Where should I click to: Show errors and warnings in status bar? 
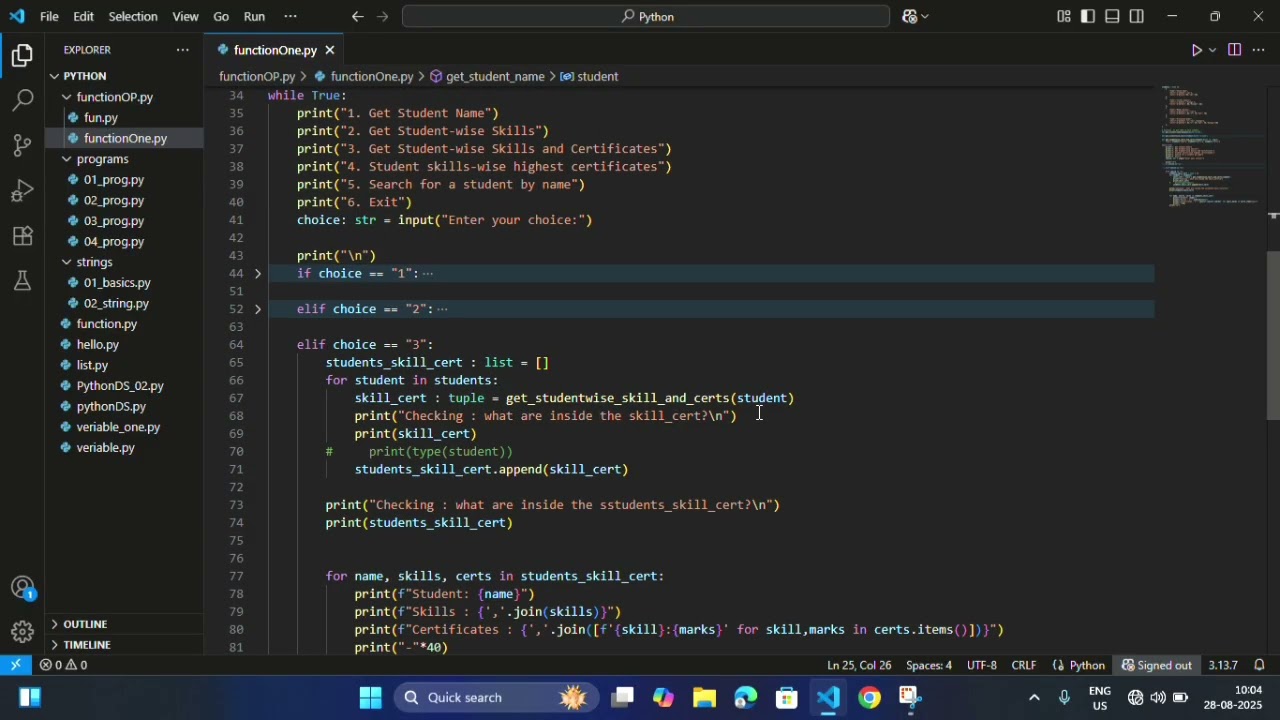pyautogui.click(x=63, y=665)
